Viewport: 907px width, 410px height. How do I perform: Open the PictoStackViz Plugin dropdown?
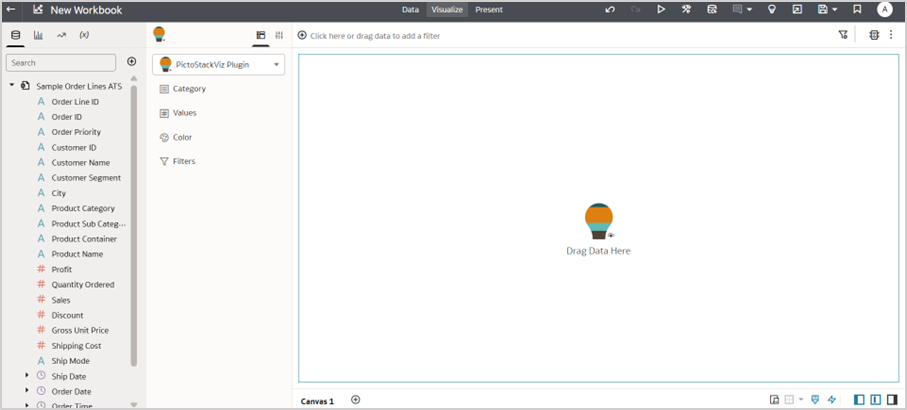click(x=219, y=65)
